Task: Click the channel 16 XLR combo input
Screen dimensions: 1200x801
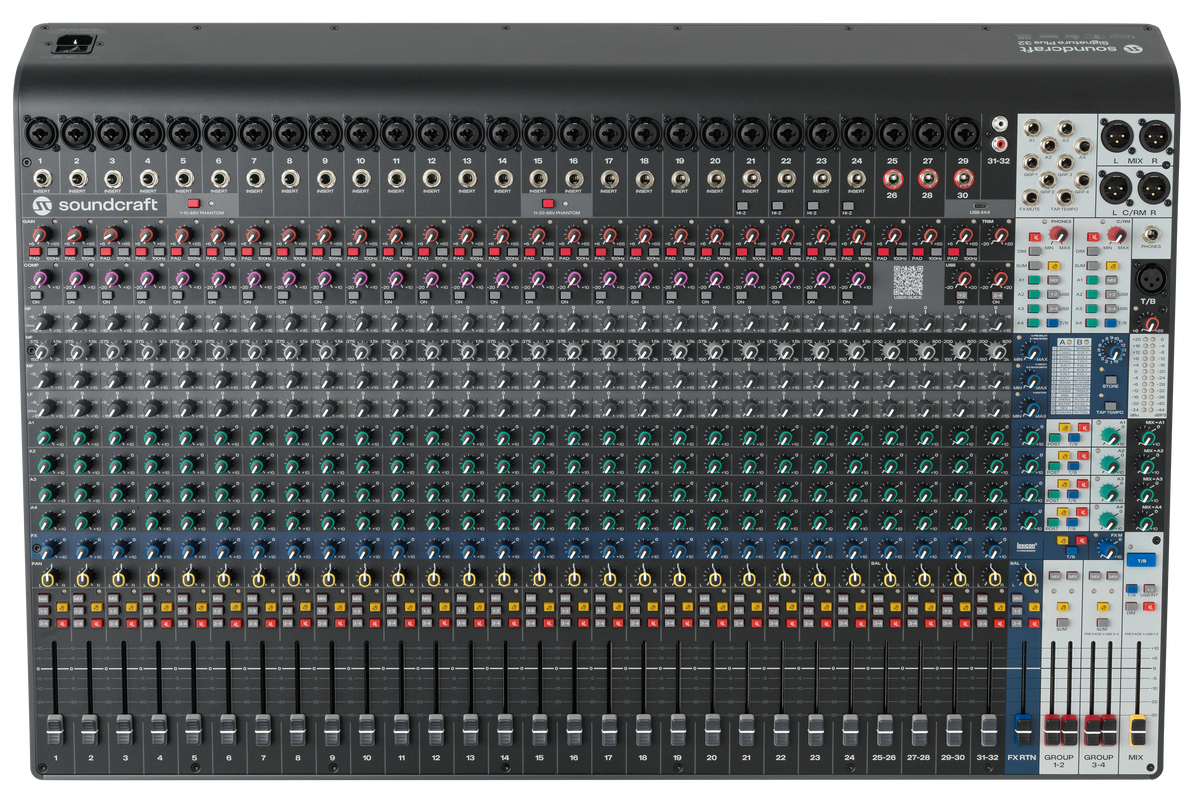Action: pyautogui.click(x=573, y=134)
